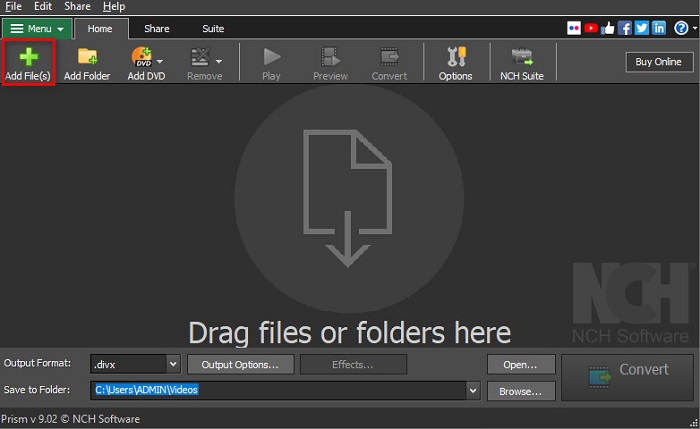Switch to the Share tab
This screenshot has width=700, height=429.
pyautogui.click(x=156, y=29)
